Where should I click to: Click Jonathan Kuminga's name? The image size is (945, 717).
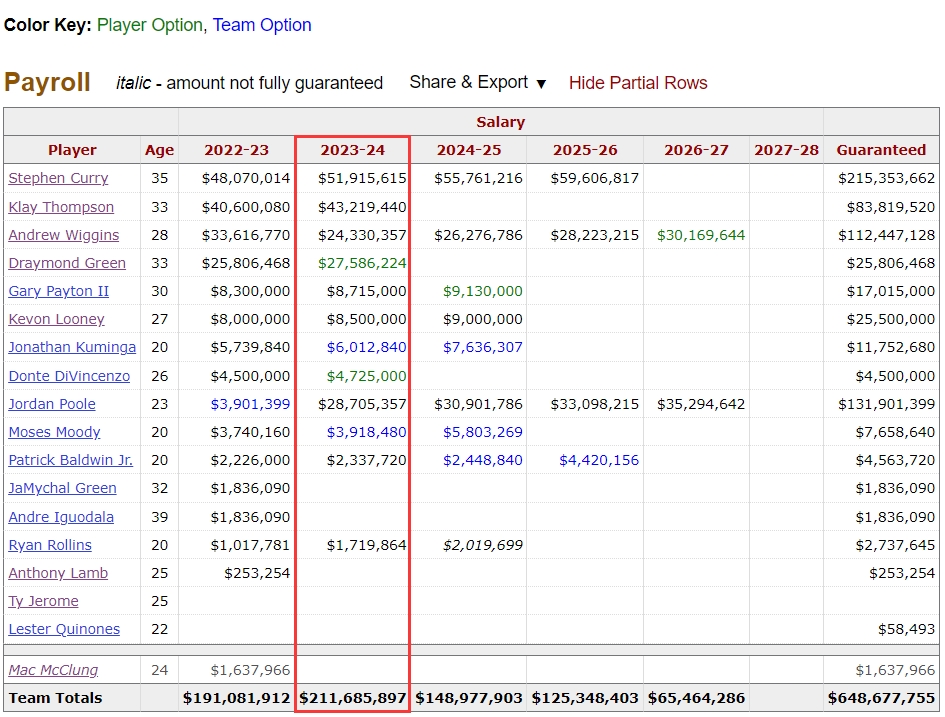click(72, 347)
